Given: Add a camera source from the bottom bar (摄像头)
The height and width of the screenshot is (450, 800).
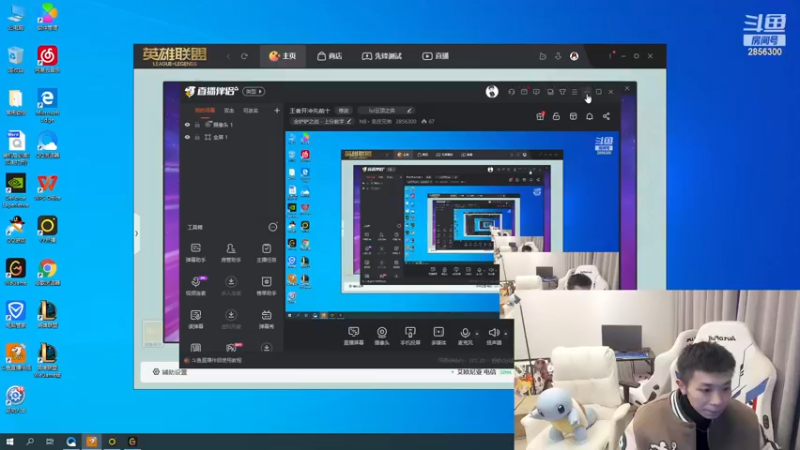Looking at the screenshot, I should (382, 336).
